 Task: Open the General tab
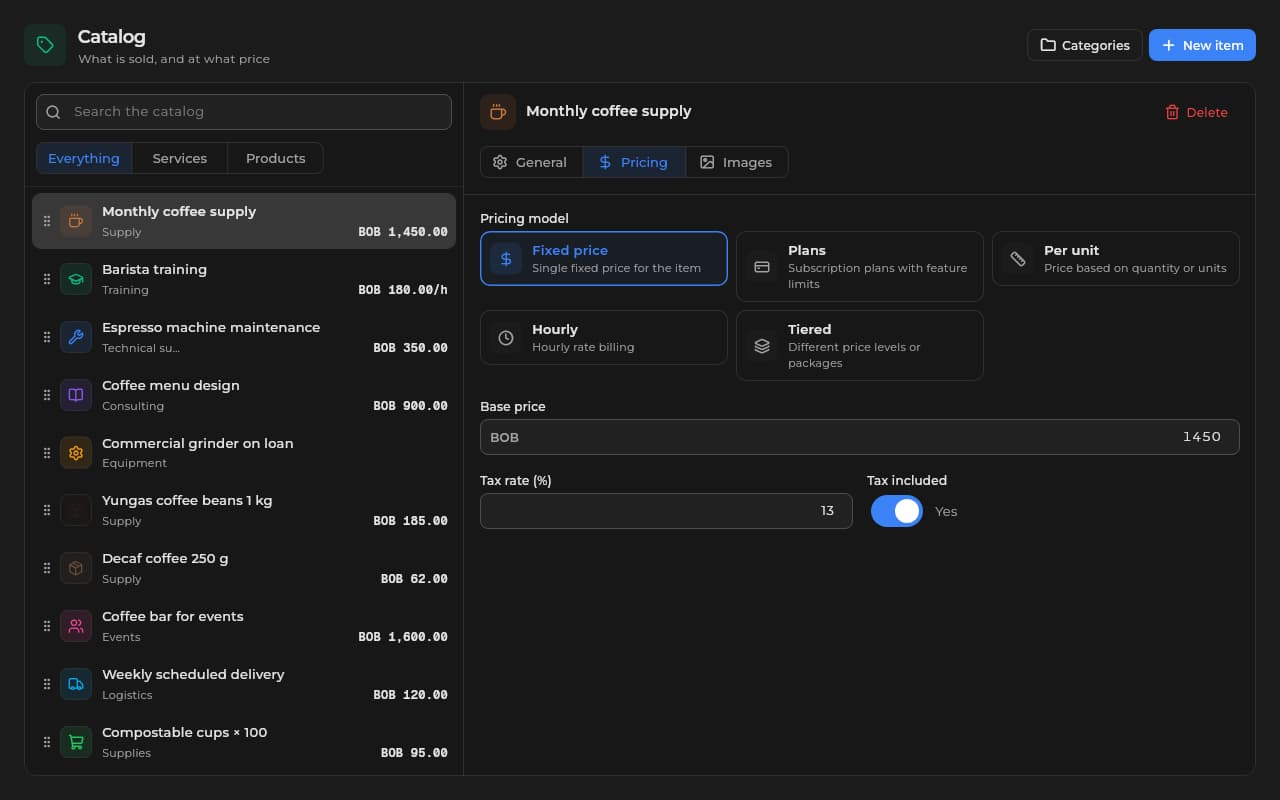click(x=531, y=162)
